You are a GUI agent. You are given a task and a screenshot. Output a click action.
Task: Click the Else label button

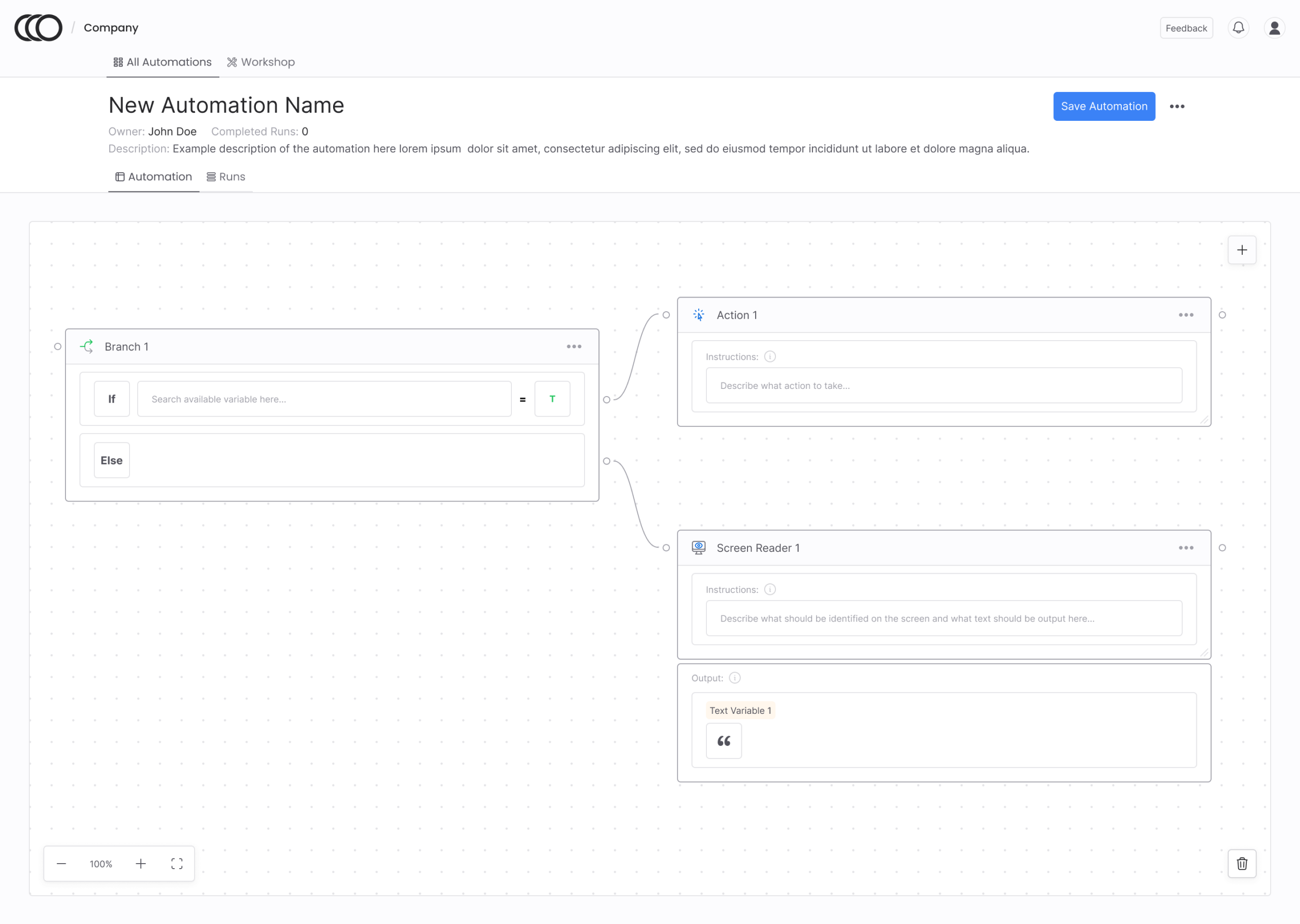[112, 460]
